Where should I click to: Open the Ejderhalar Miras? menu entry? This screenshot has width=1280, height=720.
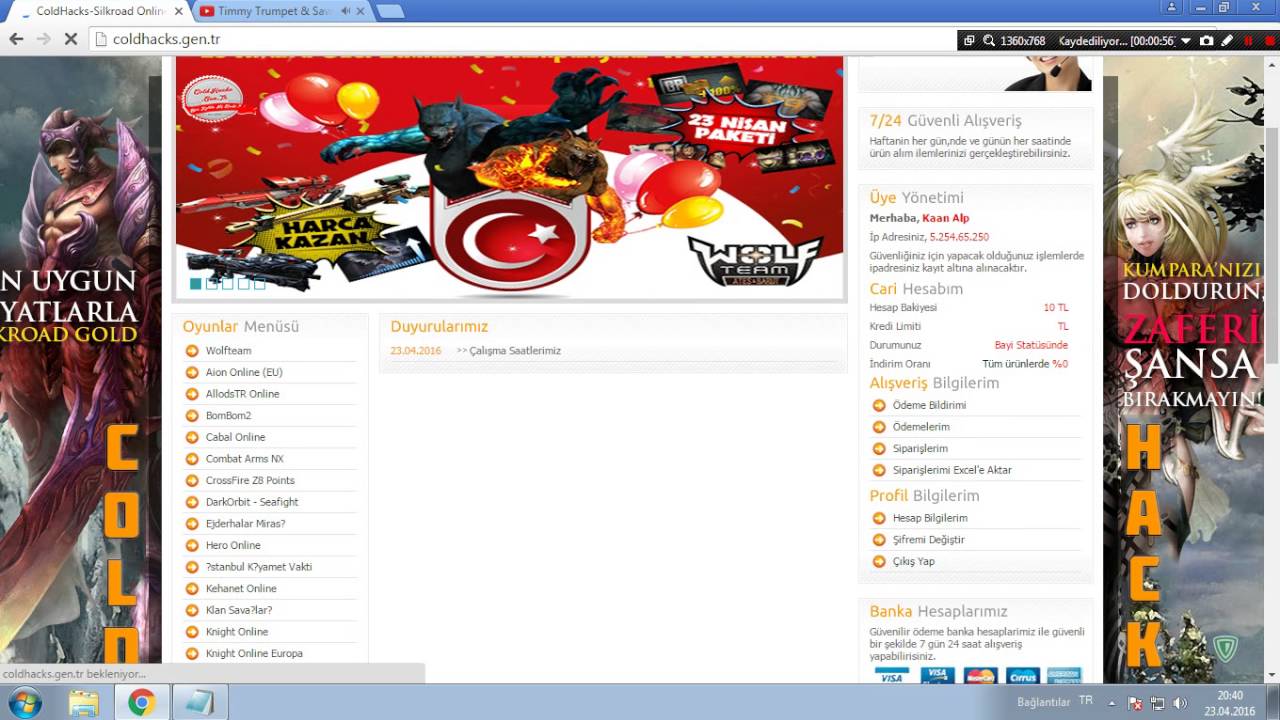[x=245, y=524]
